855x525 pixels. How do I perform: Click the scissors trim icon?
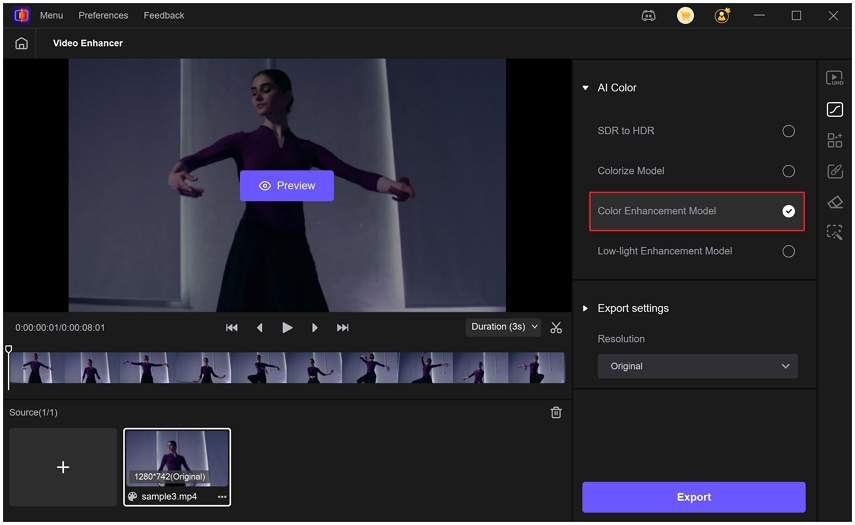pos(556,328)
